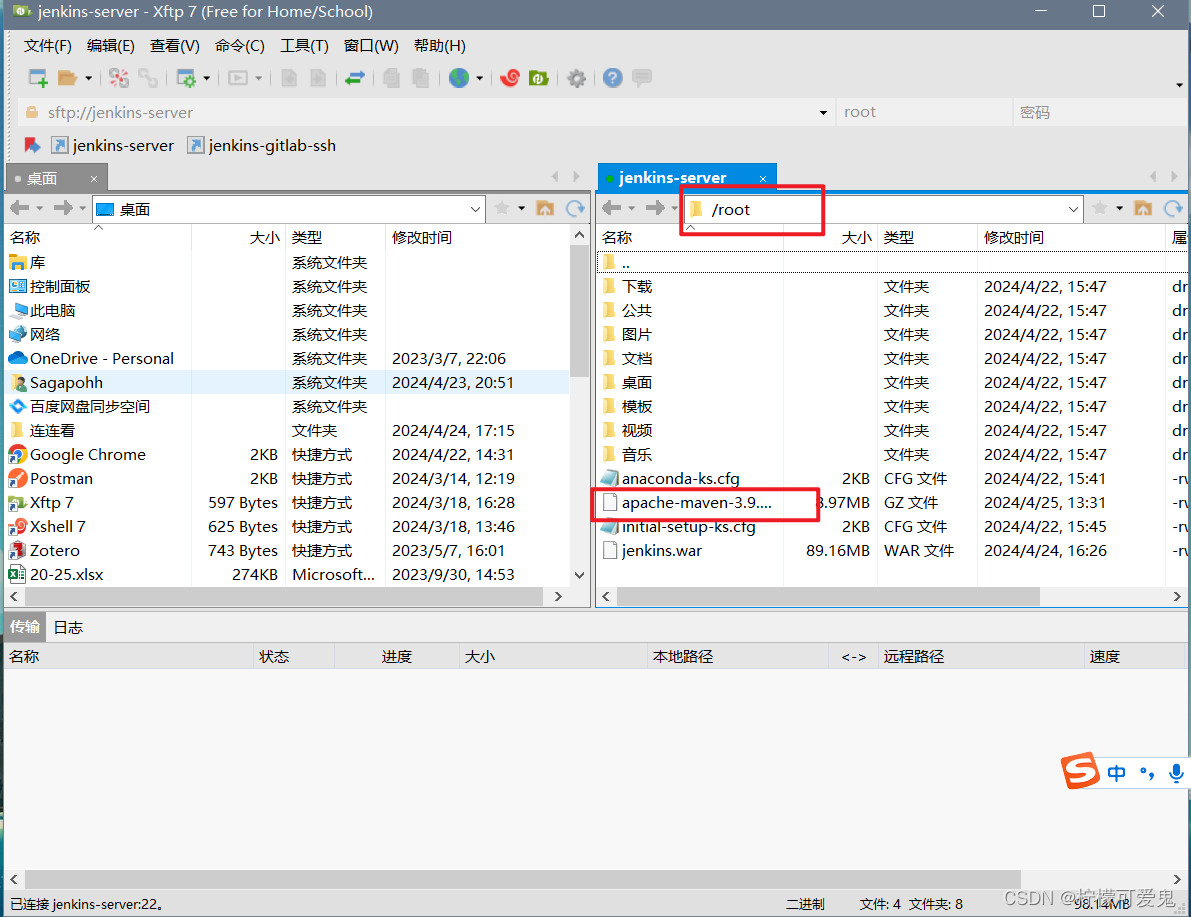
Task: Sort remote files by 类型 header
Action: coord(927,238)
